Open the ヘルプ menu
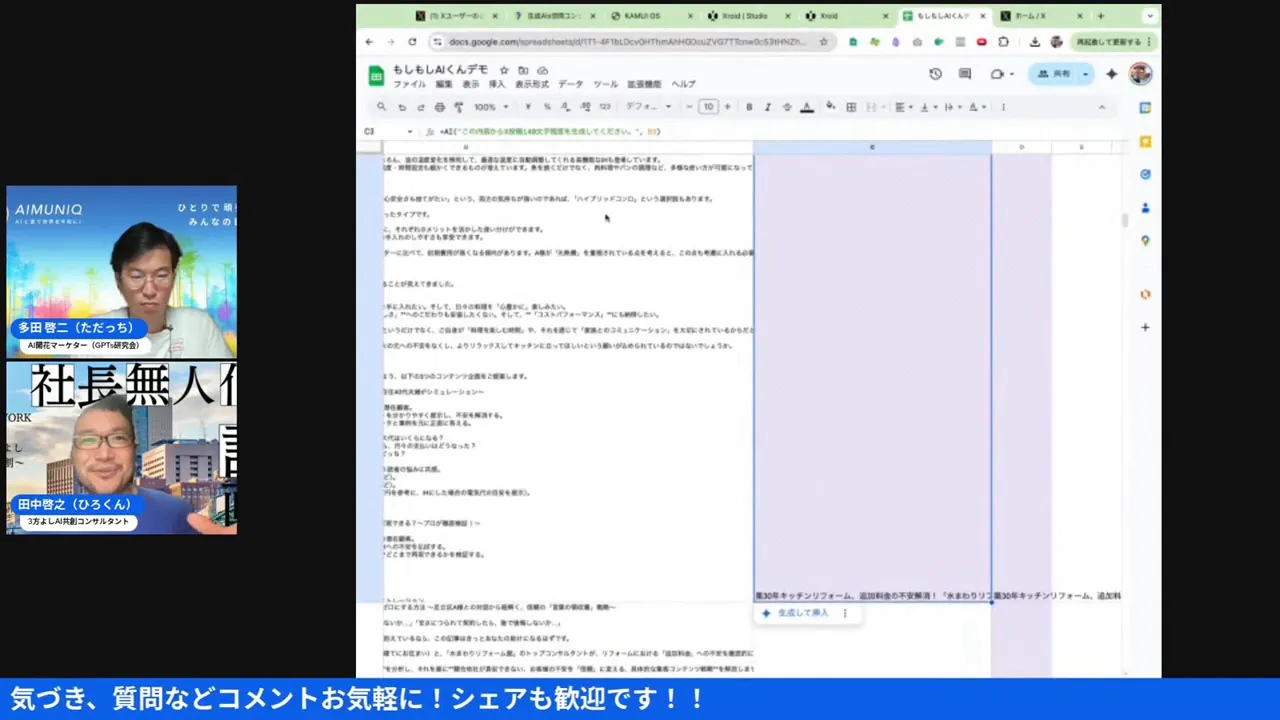 [684, 85]
